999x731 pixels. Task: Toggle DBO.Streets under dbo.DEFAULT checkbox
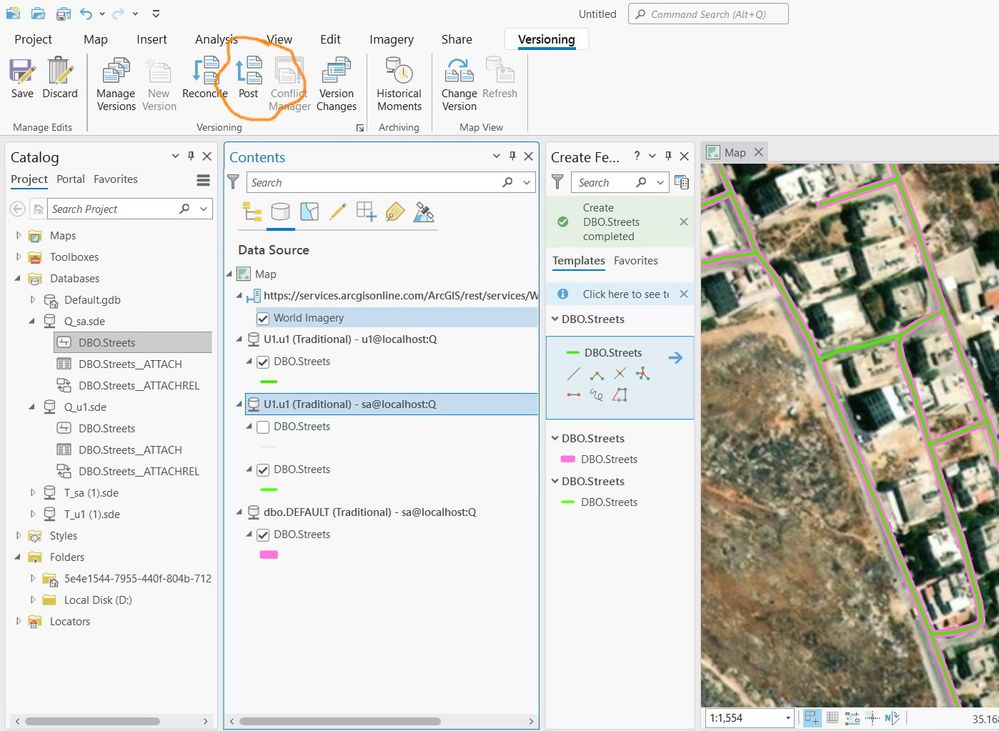pos(263,535)
